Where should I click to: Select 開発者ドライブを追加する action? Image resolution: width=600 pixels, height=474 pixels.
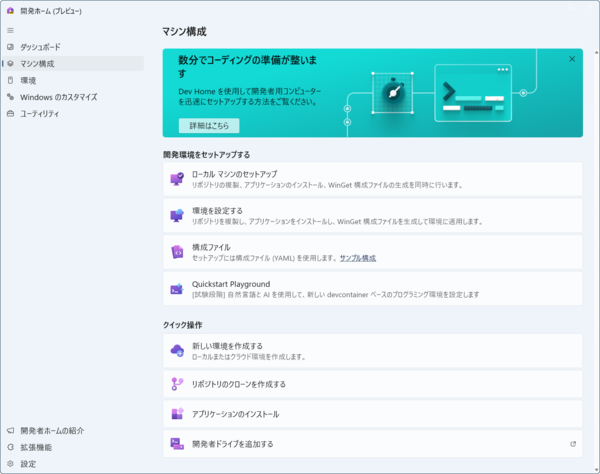(x=372, y=444)
